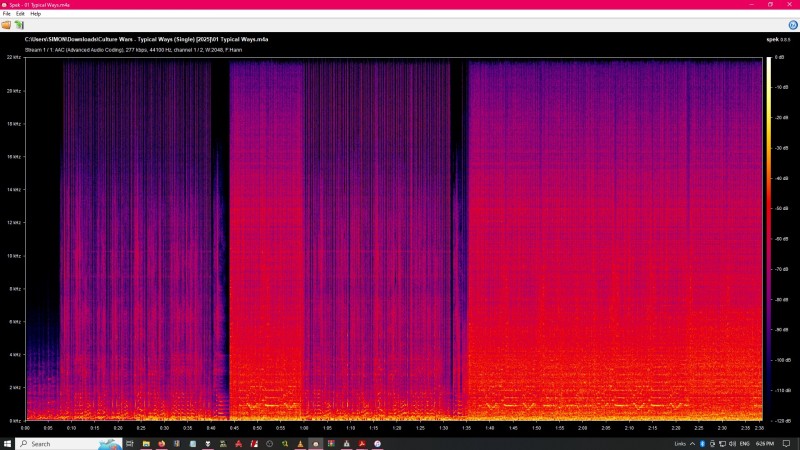Open the File menu

pyautogui.click(x=6, y=14)
